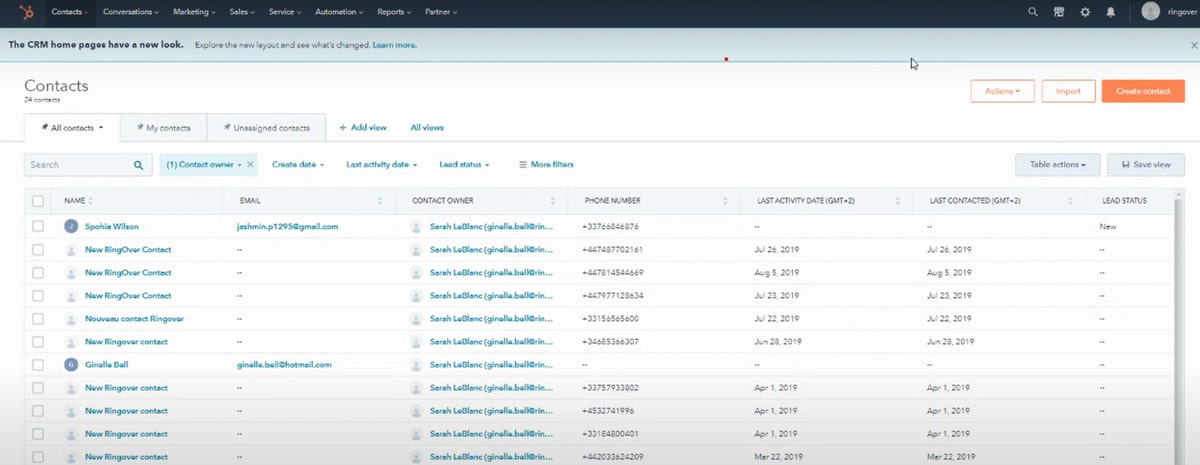The height and width of the screenshot is (465, 1200).
Task: Click email jashmin.p1295@gmail.com
Action: (288, 227)
